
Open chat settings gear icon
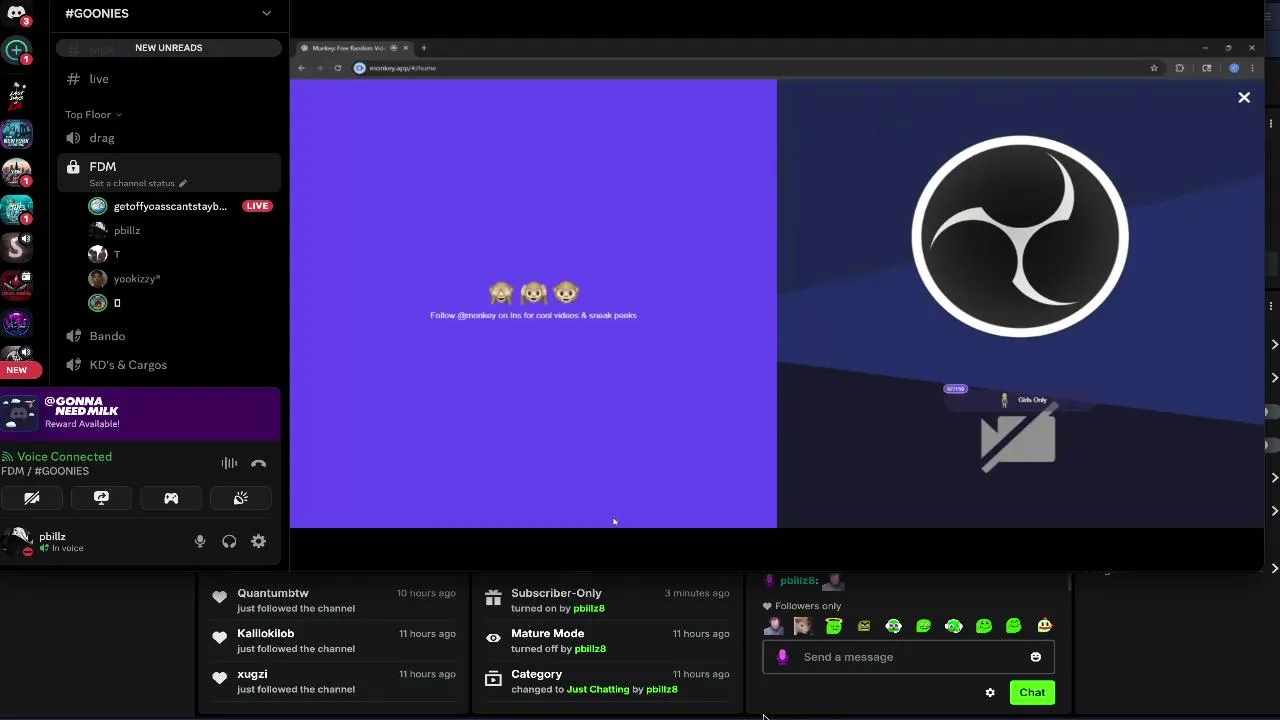(x=990, y=692)
